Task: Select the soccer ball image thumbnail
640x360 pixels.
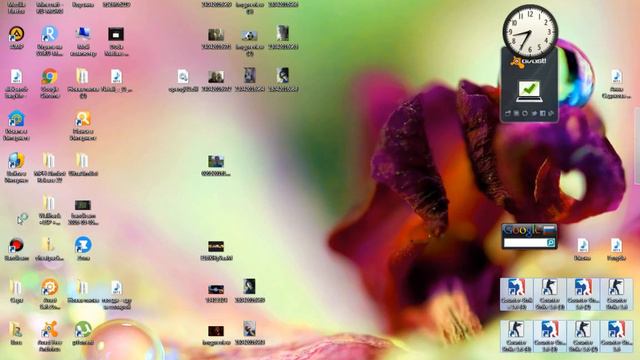Action: point(249,36)
